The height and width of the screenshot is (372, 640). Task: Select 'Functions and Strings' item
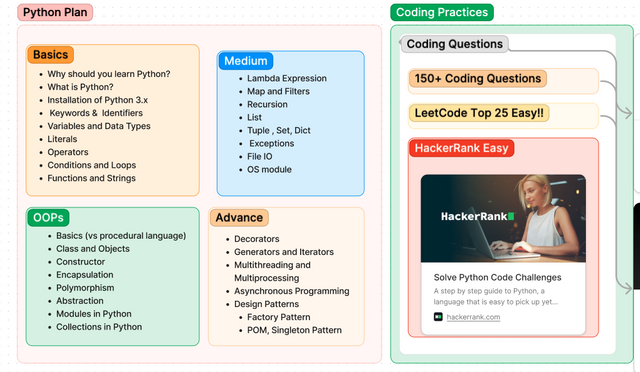[91, 178]
